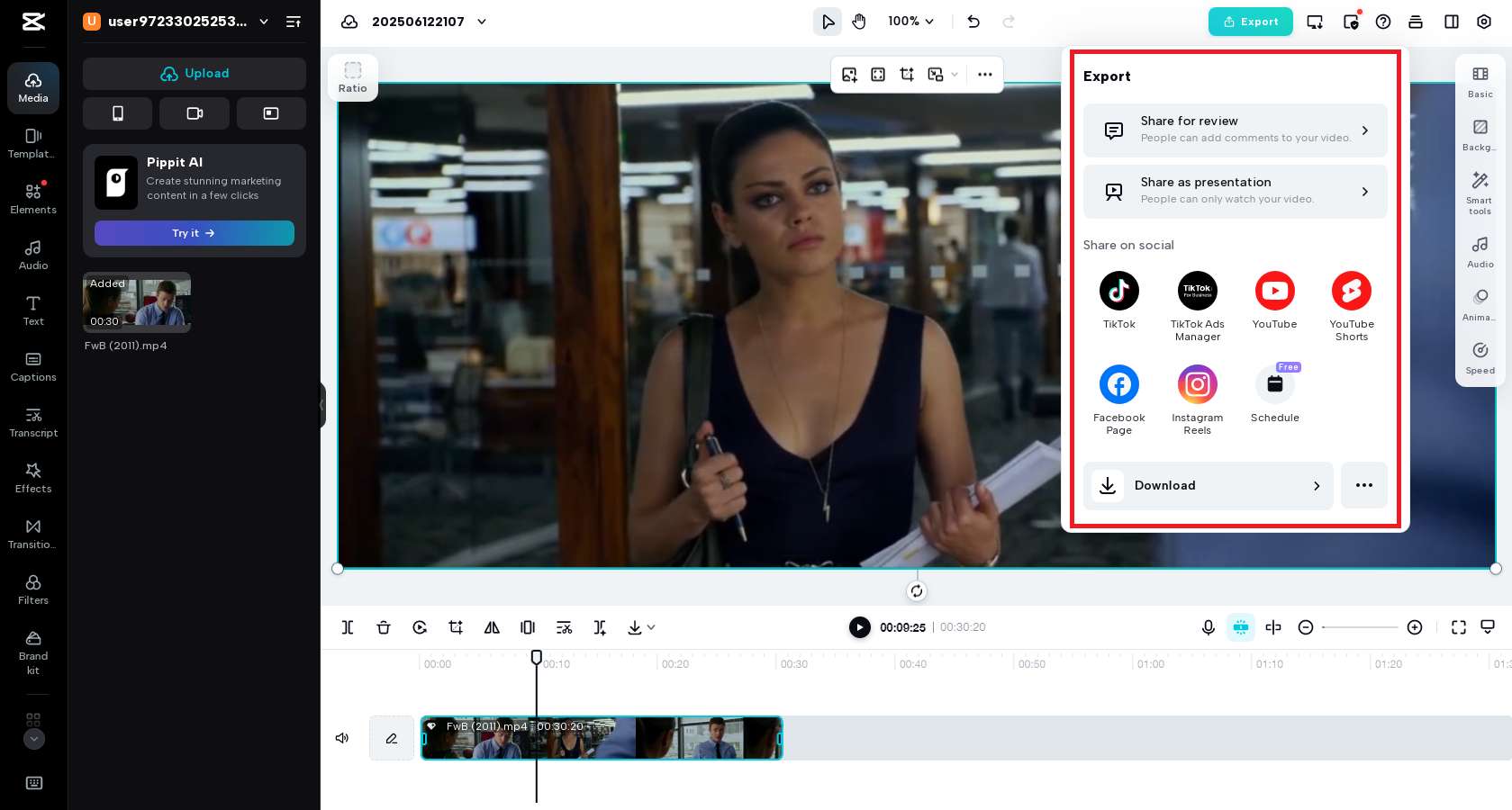Toggle the AI assistant icon near the mic

1240,627
